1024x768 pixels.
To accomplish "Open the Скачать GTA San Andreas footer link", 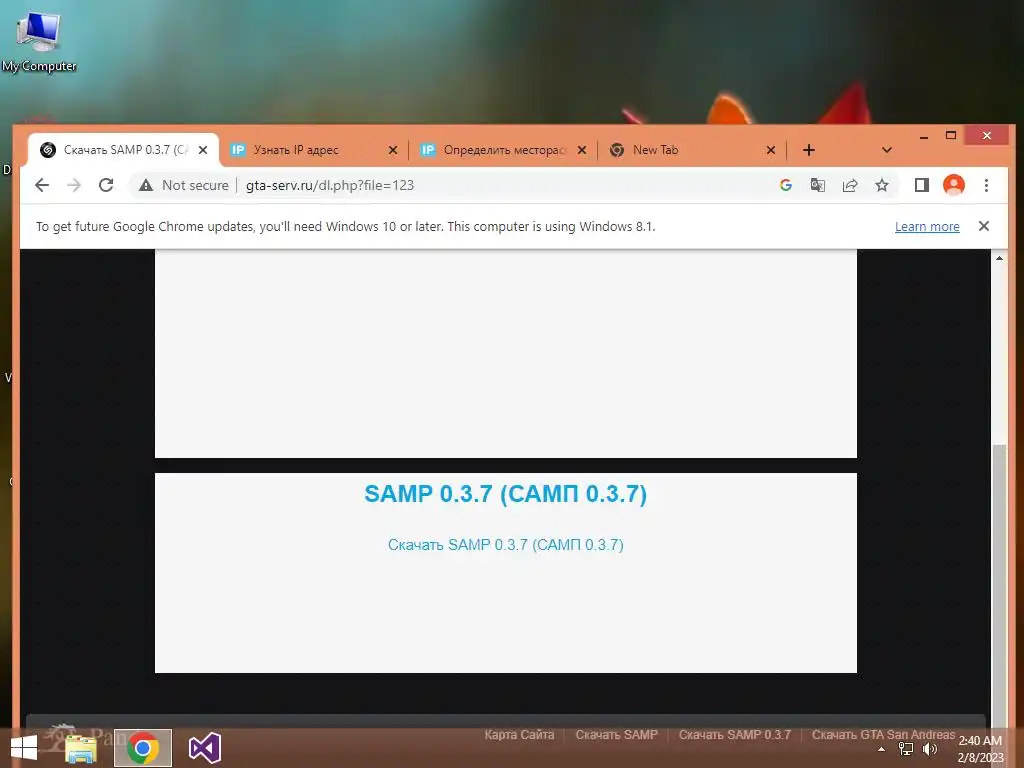I will (883, 735).
